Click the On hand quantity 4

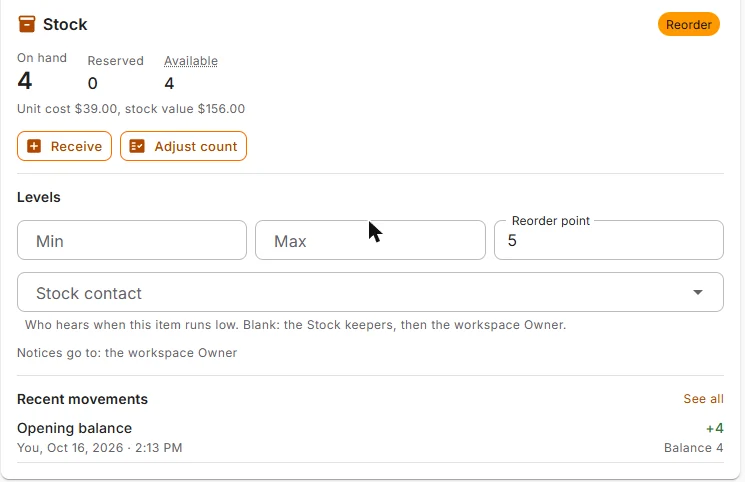(25, 80)
